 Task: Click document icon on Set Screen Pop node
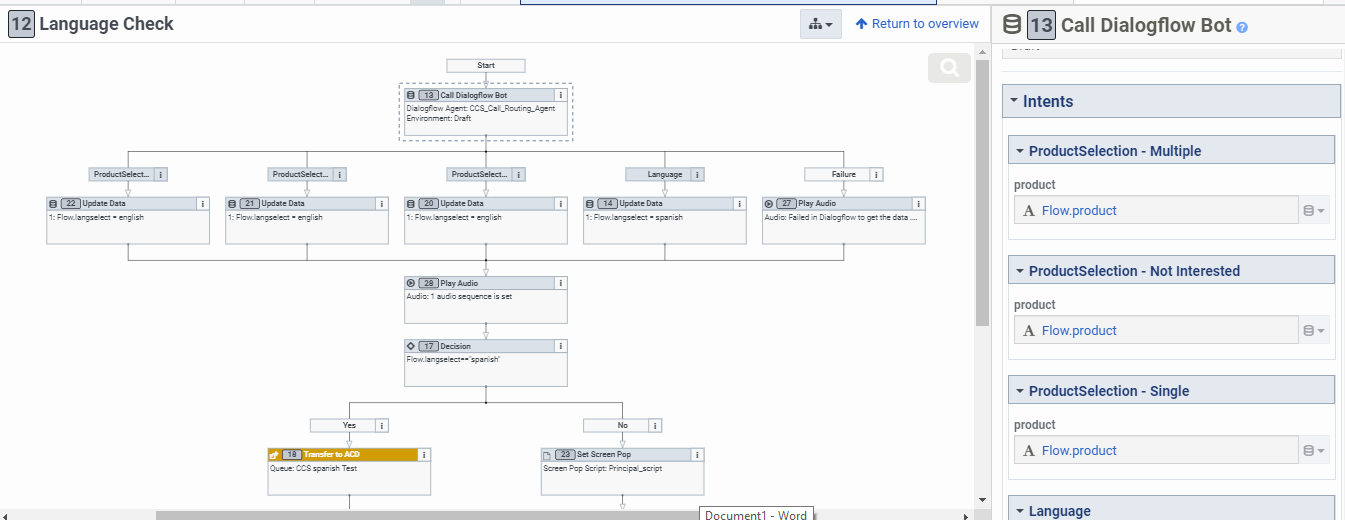(x=547, y=454)
